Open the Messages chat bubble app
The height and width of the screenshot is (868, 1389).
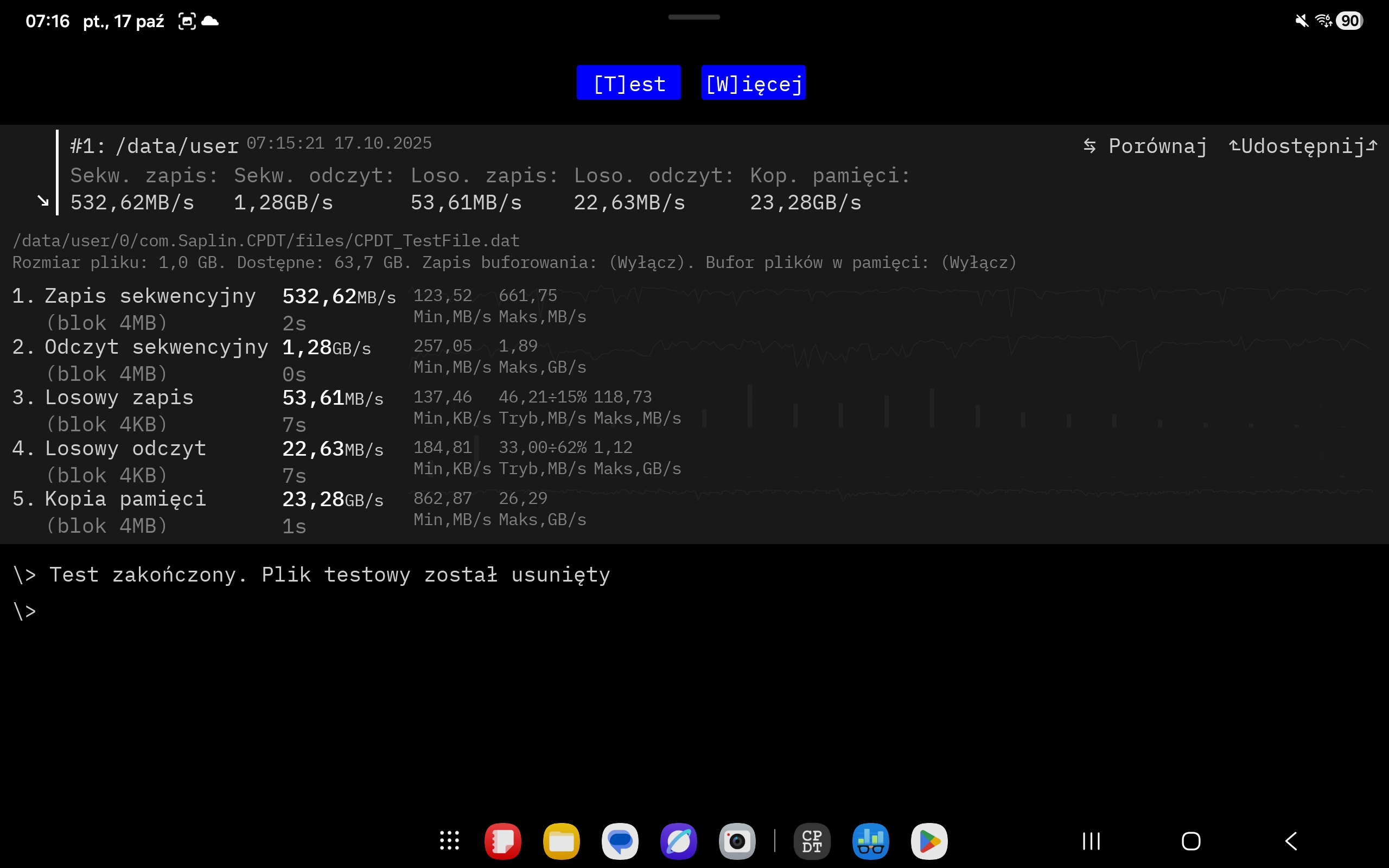620,841
